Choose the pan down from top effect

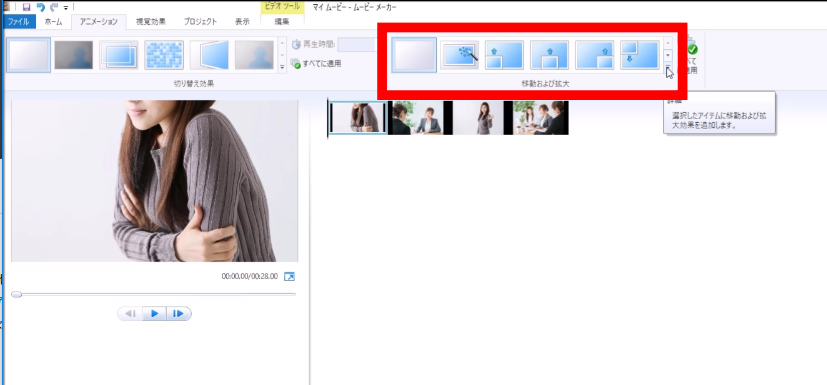pyautogui.click(x=640, y=55)
